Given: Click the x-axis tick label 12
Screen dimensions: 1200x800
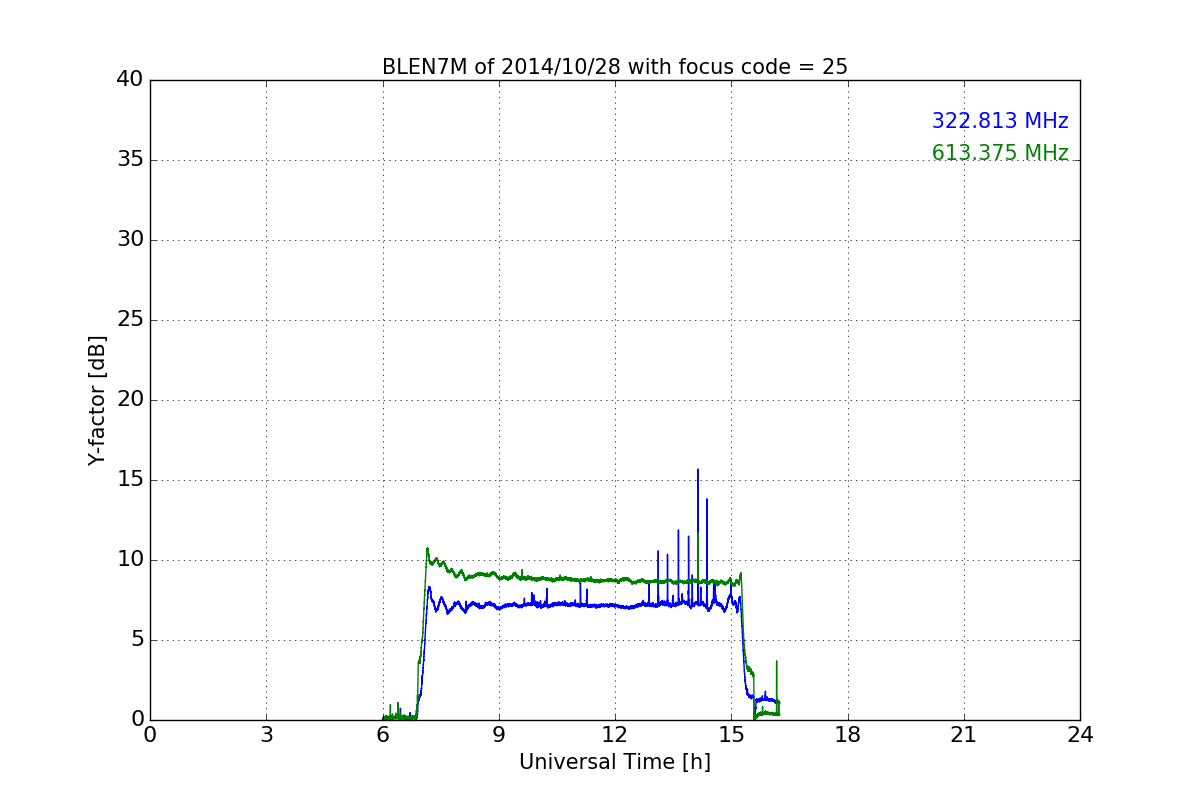Looking at the screenshot, I should [x=615, y=735].
